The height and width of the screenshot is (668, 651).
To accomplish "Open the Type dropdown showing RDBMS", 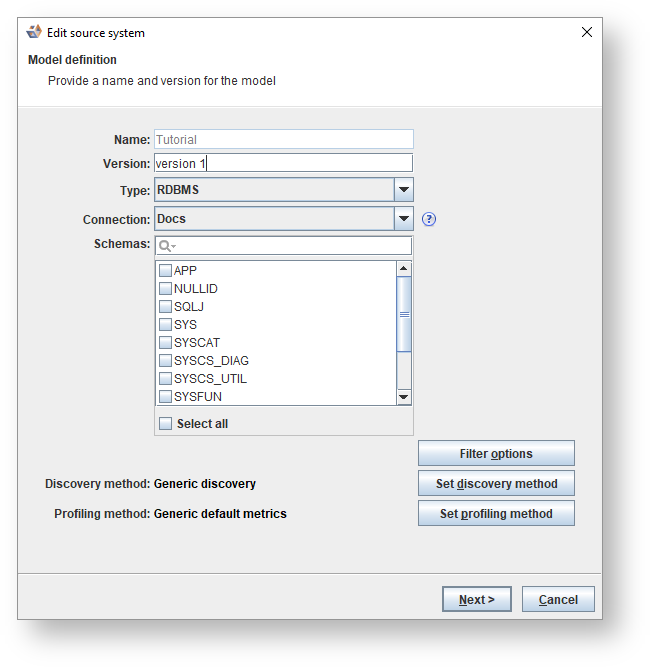I will (403, 190).
